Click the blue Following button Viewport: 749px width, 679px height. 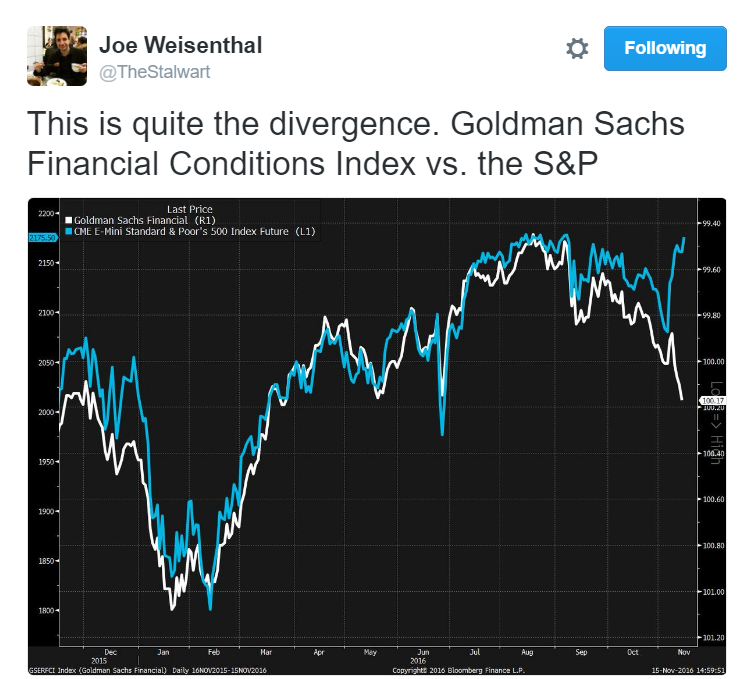coord(665,48)
